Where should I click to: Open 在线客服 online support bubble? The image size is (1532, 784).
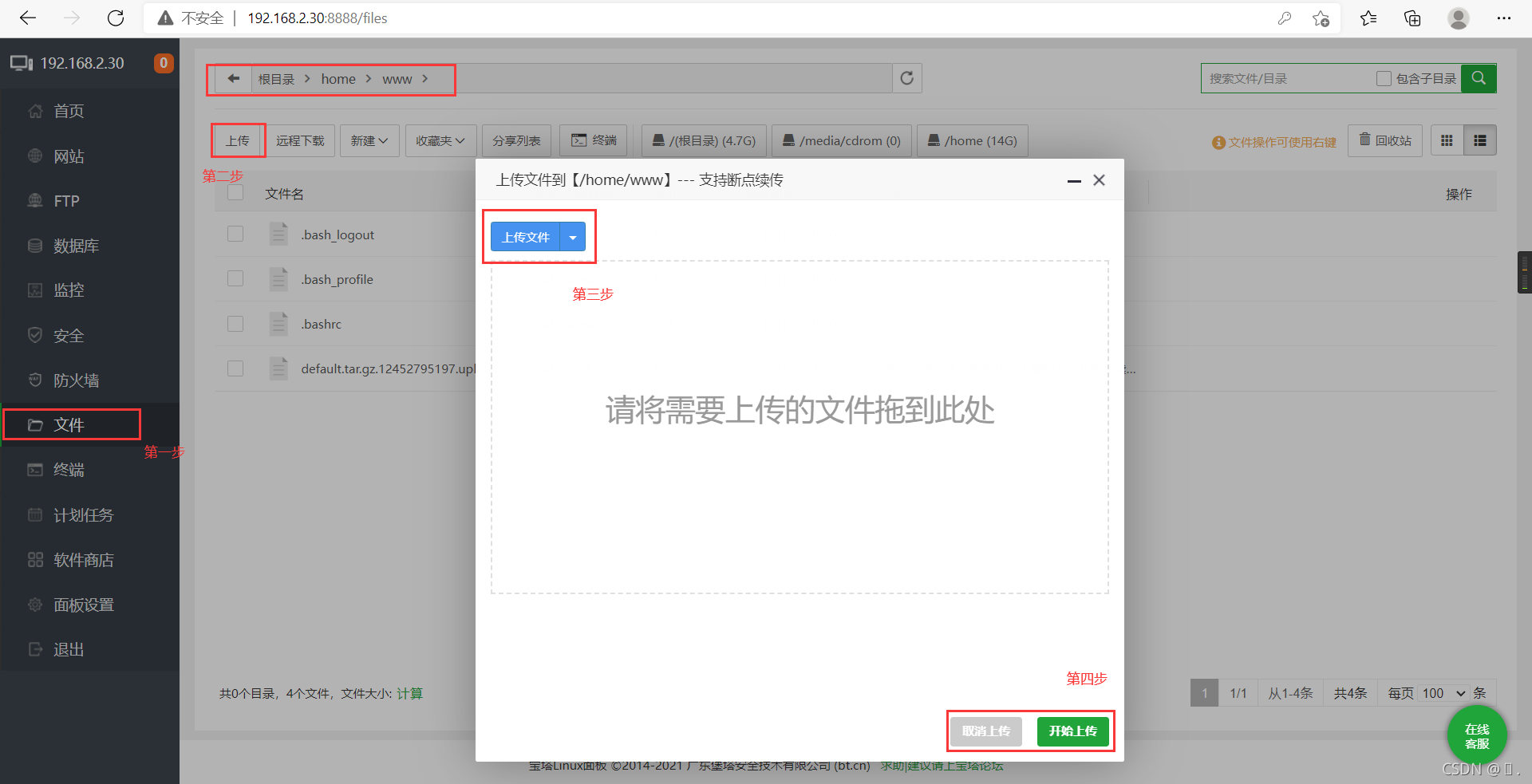coord(1477,736)
